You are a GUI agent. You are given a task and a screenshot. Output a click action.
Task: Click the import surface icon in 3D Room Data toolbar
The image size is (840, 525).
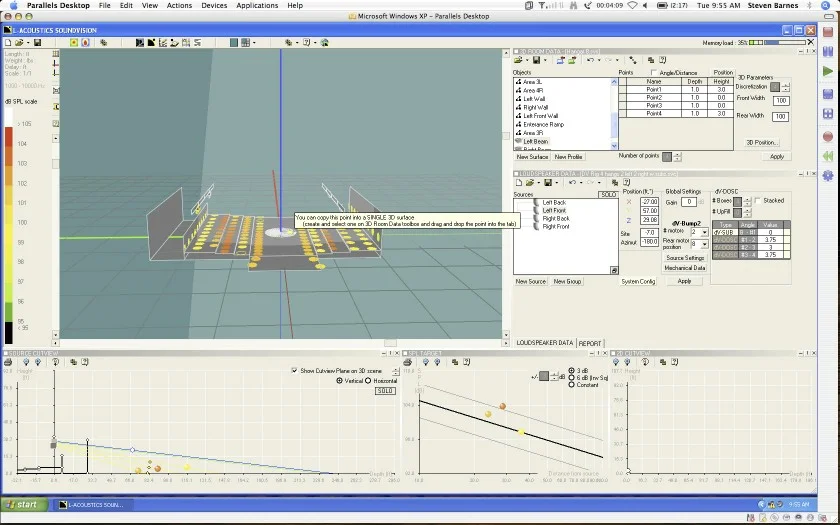(x=560, y=60)
